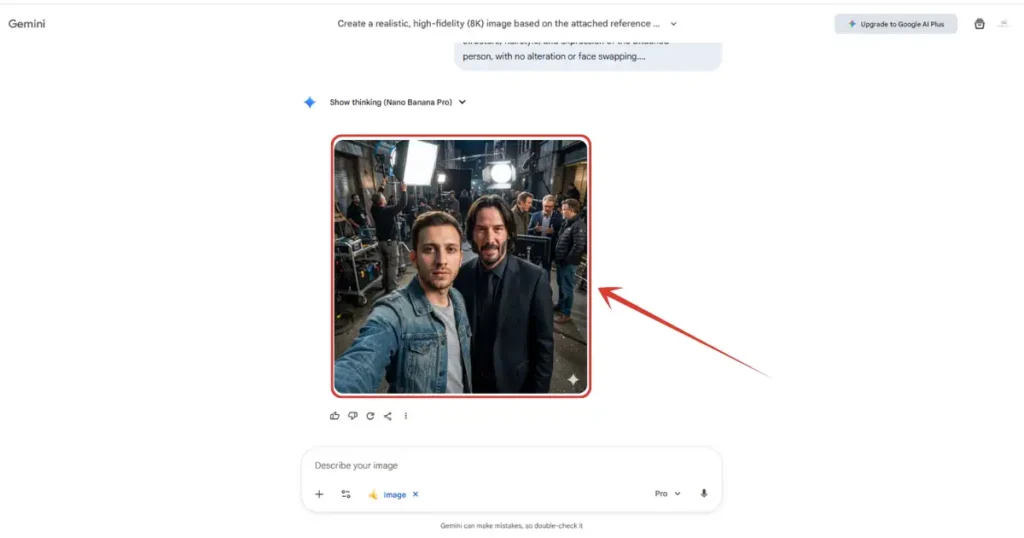Open the account avatar in header
Image resolution: width=1024 pixels, height=538 pixels.
1004,24
